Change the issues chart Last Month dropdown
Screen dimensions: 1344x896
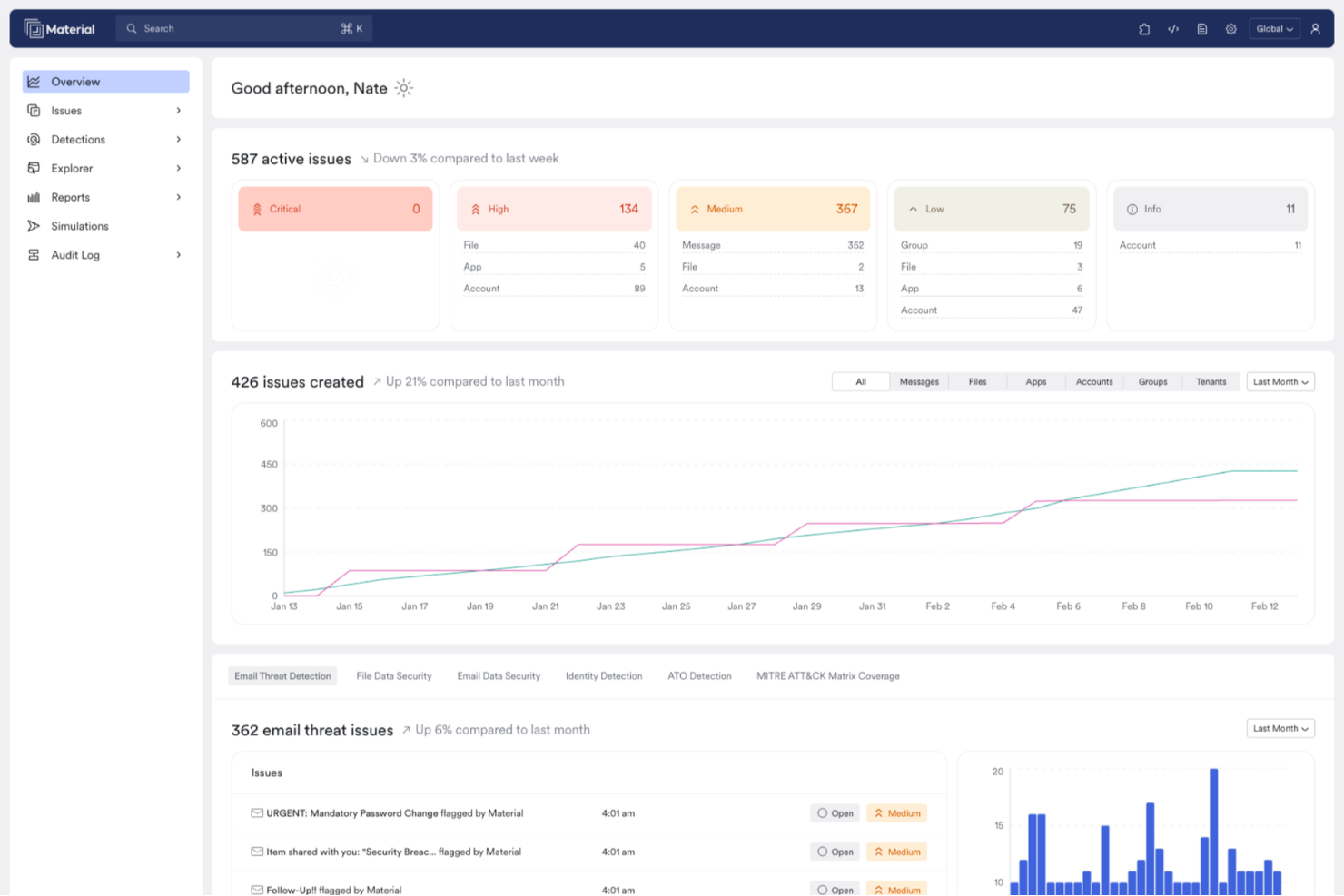pyautogui.click(x=1280, y=381)
